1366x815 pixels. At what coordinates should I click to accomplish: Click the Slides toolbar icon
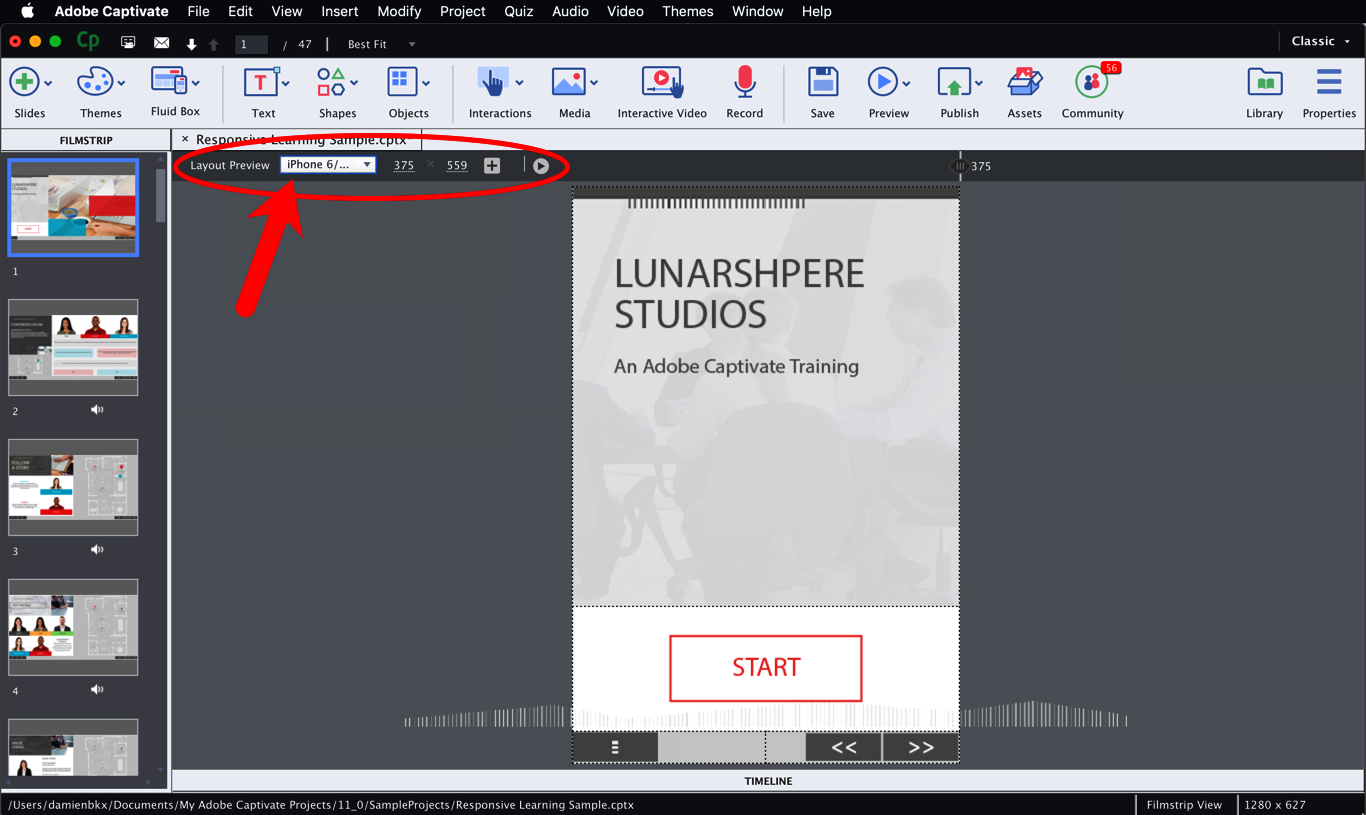pos(24,82)
